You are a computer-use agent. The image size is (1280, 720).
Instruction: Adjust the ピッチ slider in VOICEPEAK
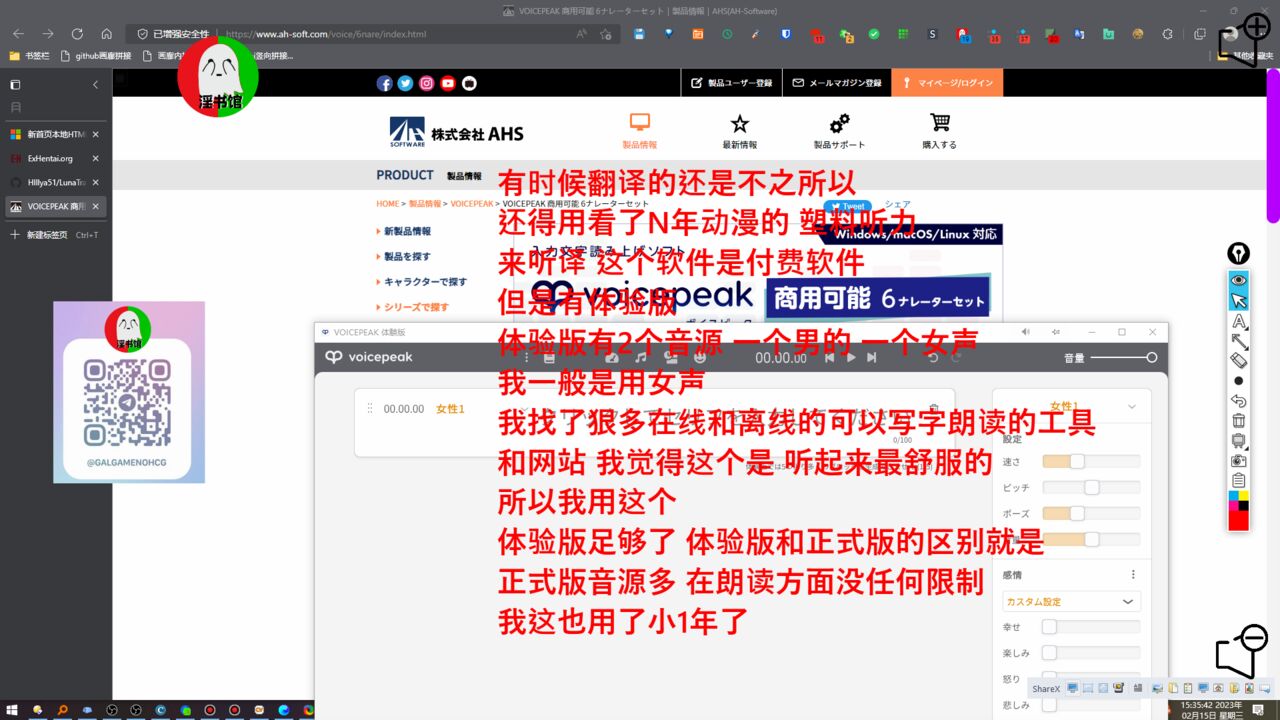coord(1091,487)
